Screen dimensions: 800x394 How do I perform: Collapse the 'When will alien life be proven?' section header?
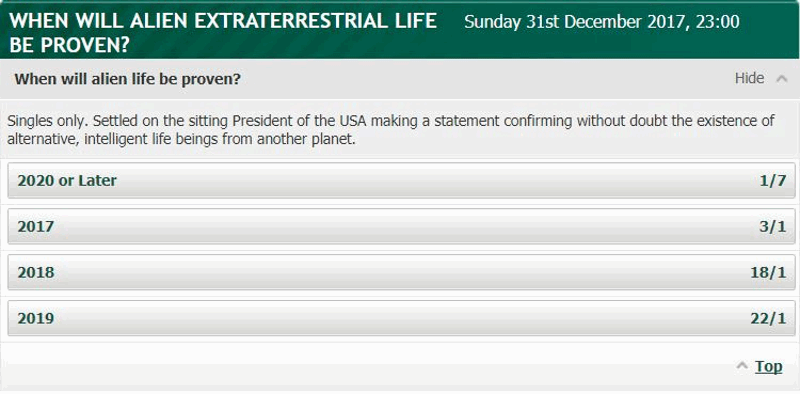[x=399, y=79]
